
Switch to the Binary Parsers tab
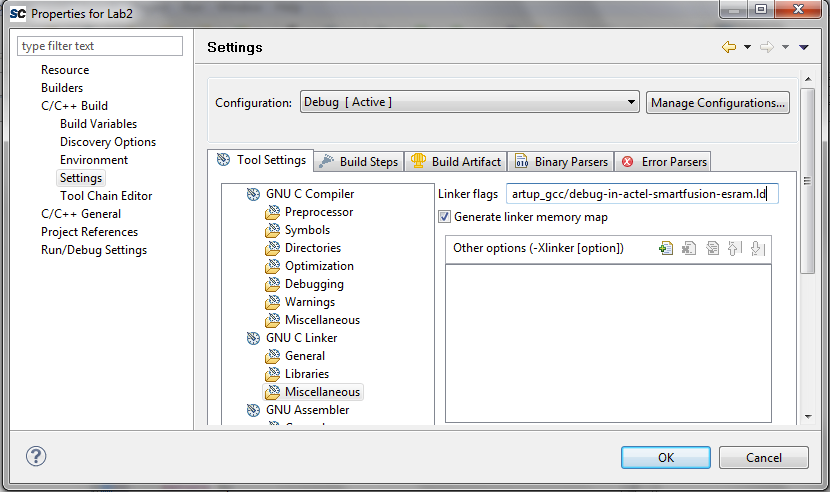(x=561, y=162)
